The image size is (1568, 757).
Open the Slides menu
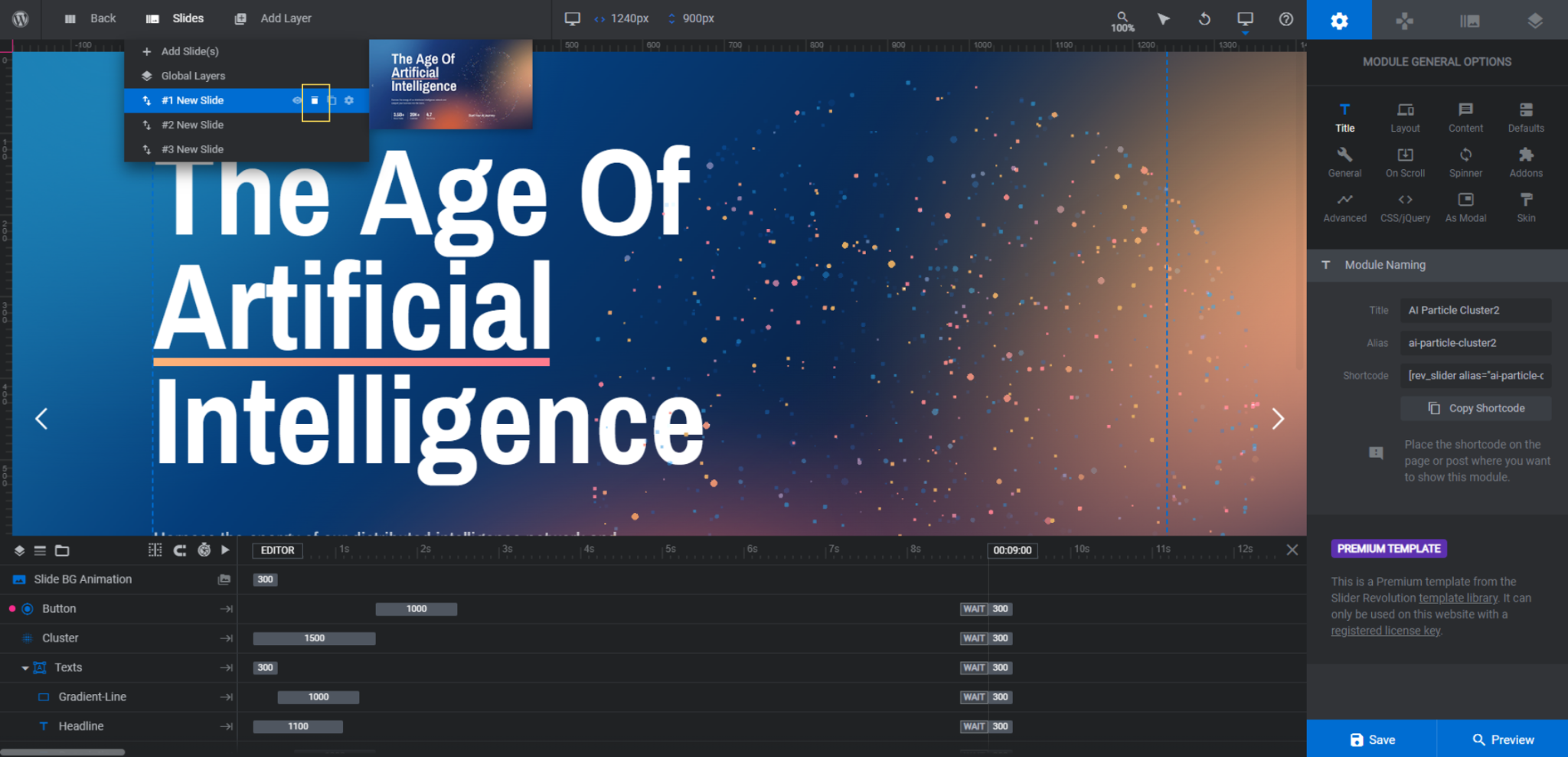coord(175,18)
